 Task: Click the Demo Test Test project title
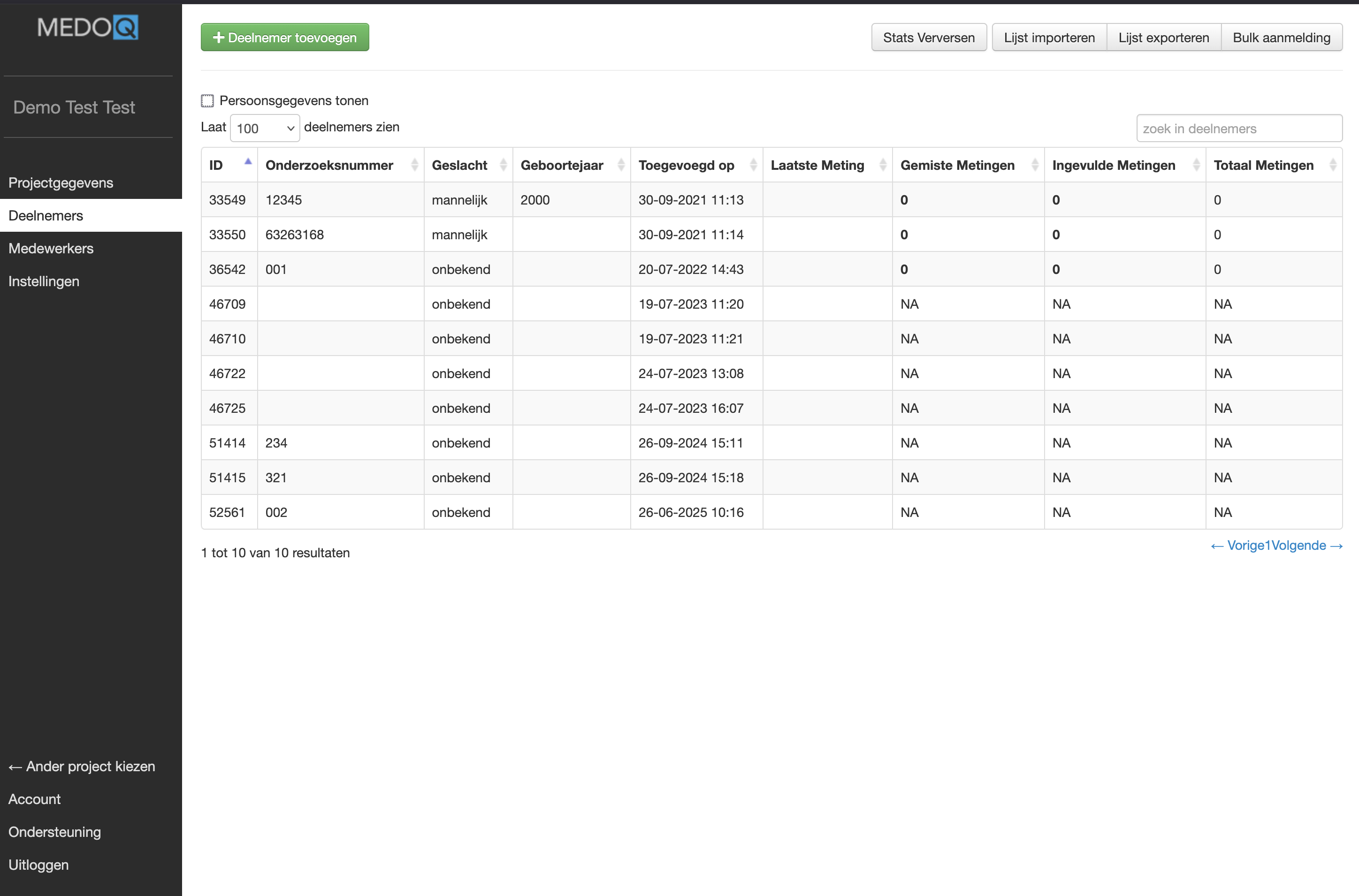coord(74,107)
